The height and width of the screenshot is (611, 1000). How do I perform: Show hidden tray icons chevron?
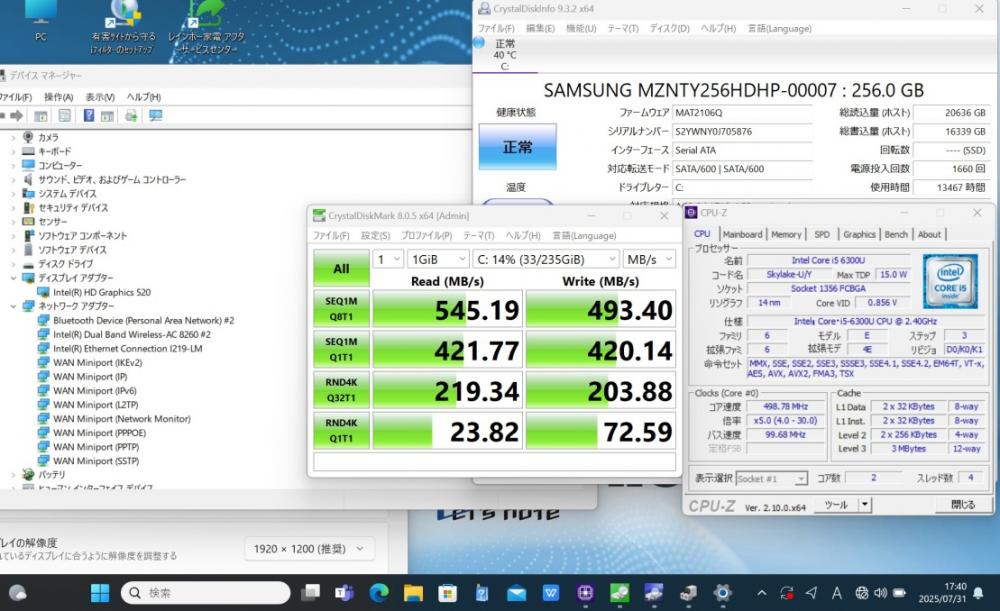[x=761, y=593]
